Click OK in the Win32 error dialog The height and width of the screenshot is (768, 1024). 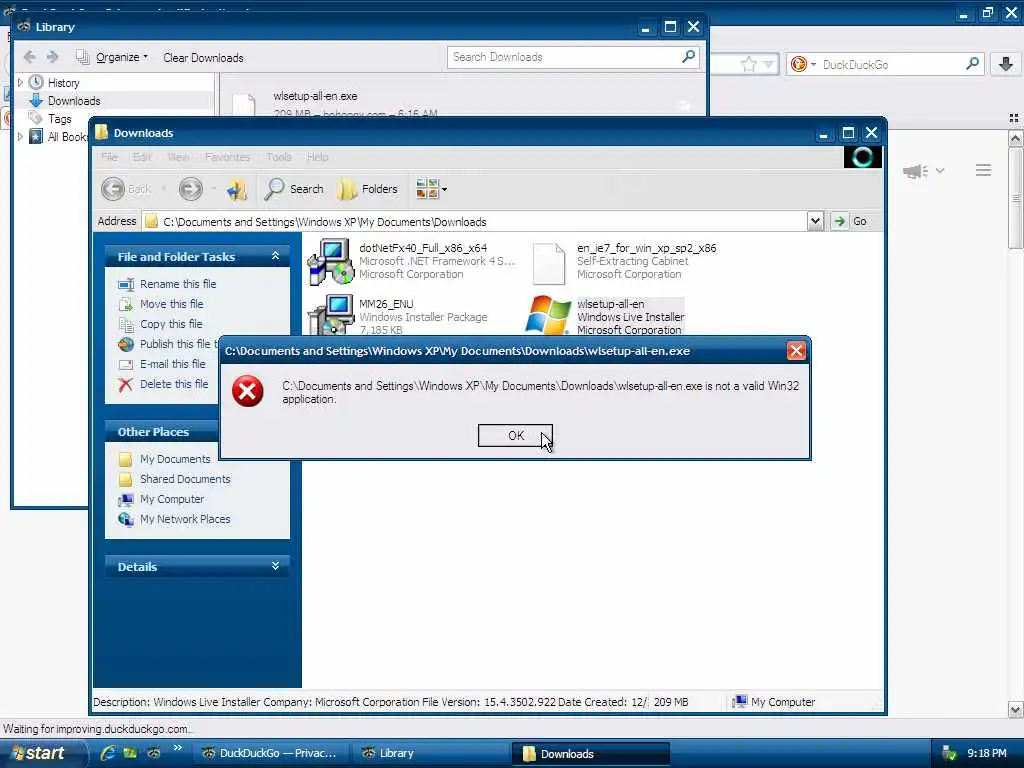click(515, 436)
